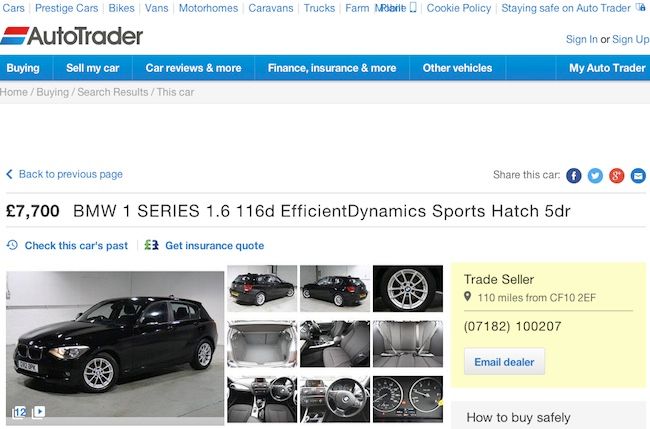The height and width of the screenshot is (429, 650).
Task: Share this car on Twitter
Action: tap(595, 176)
